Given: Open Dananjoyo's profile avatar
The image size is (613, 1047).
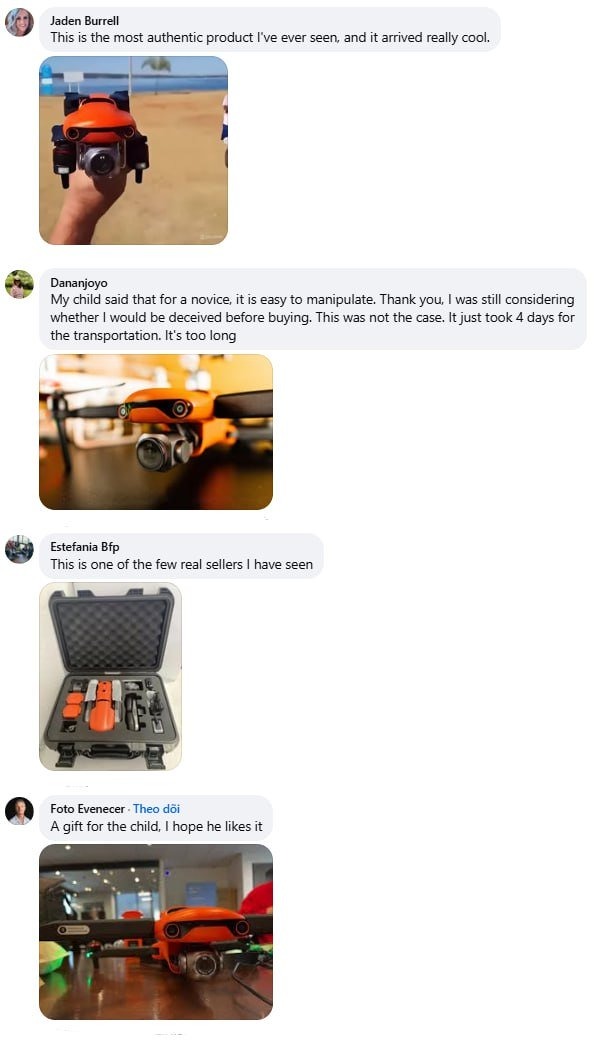Looking at the screenshot, I should [19, 284].
